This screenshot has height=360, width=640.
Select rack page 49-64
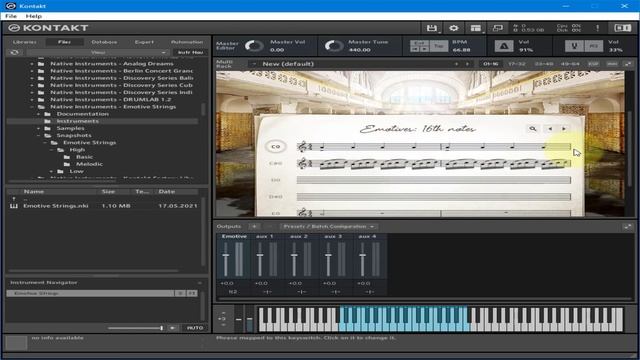(570, 64)
